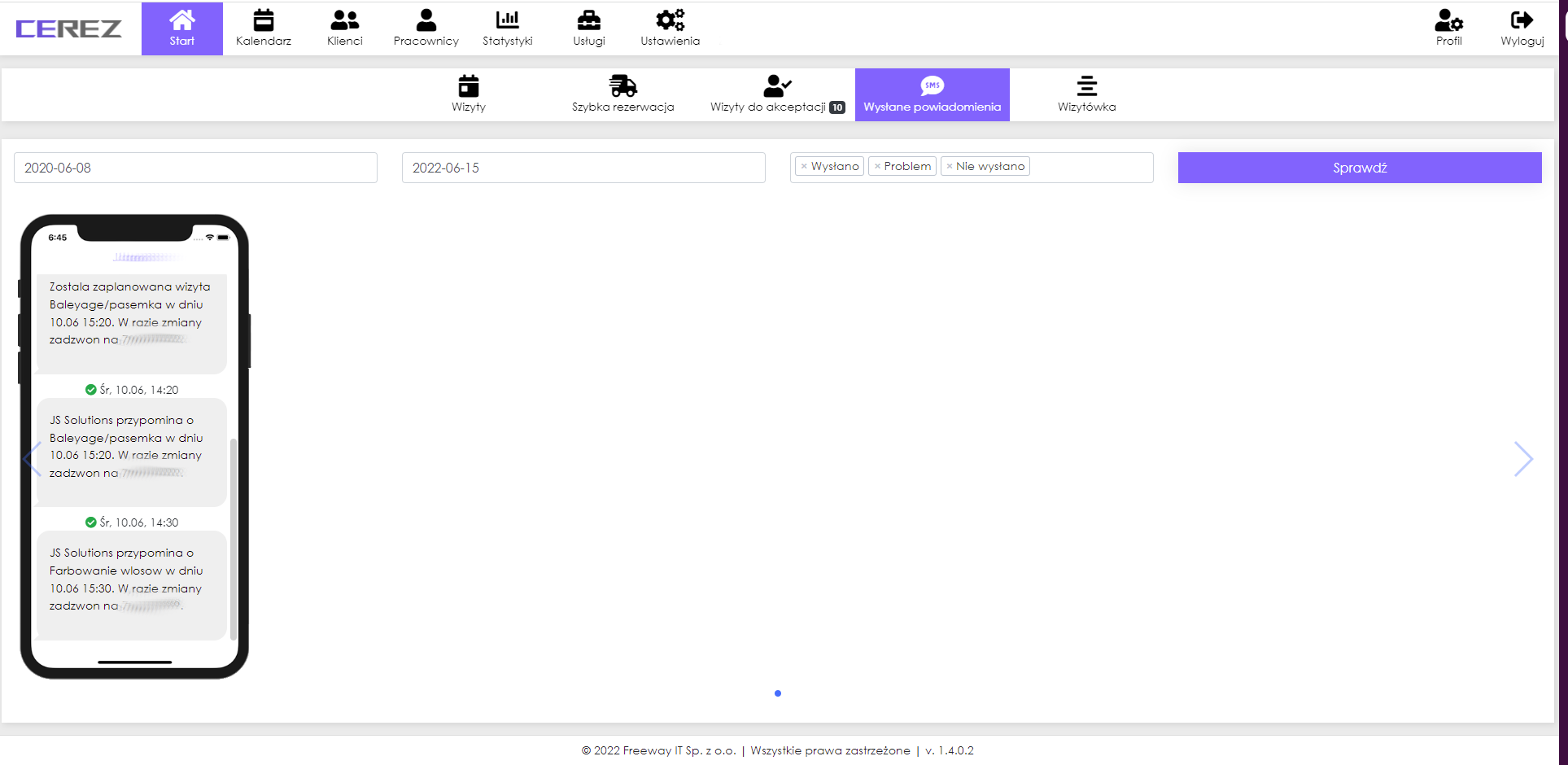Open the status filter multi-select field

[1090, 168]
